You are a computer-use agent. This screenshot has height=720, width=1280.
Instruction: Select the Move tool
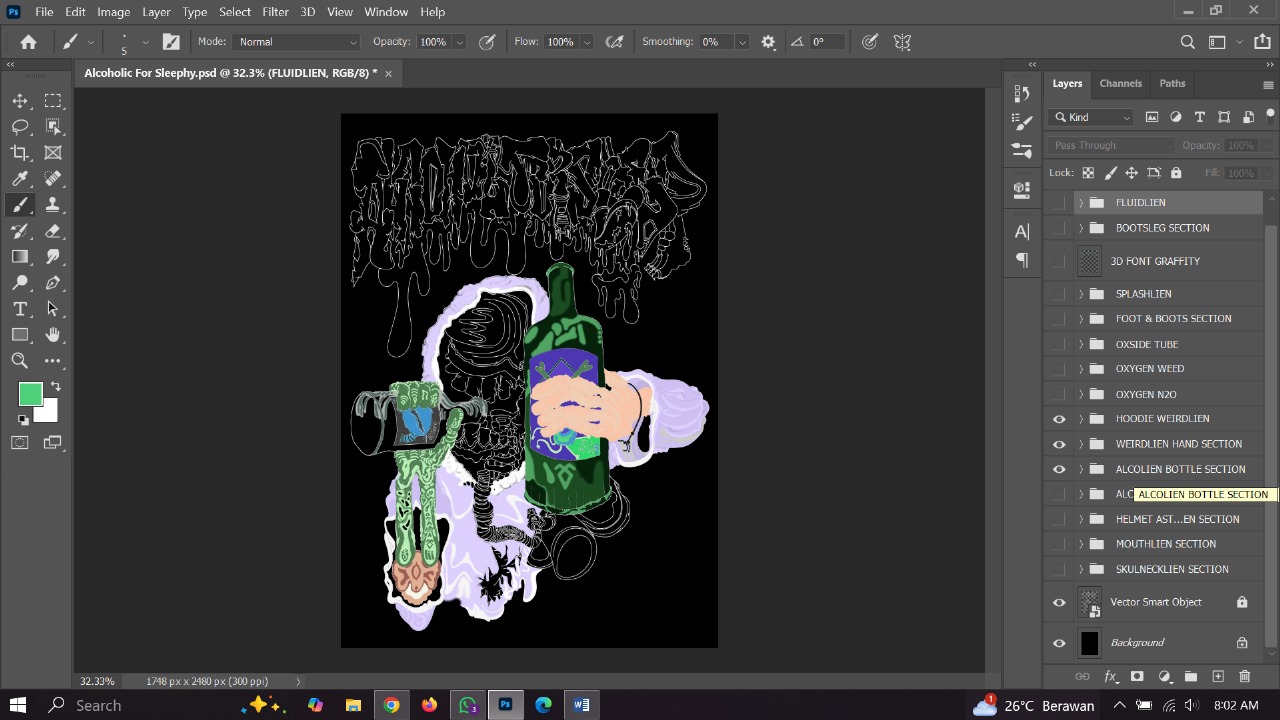click(x=20, y=100)
